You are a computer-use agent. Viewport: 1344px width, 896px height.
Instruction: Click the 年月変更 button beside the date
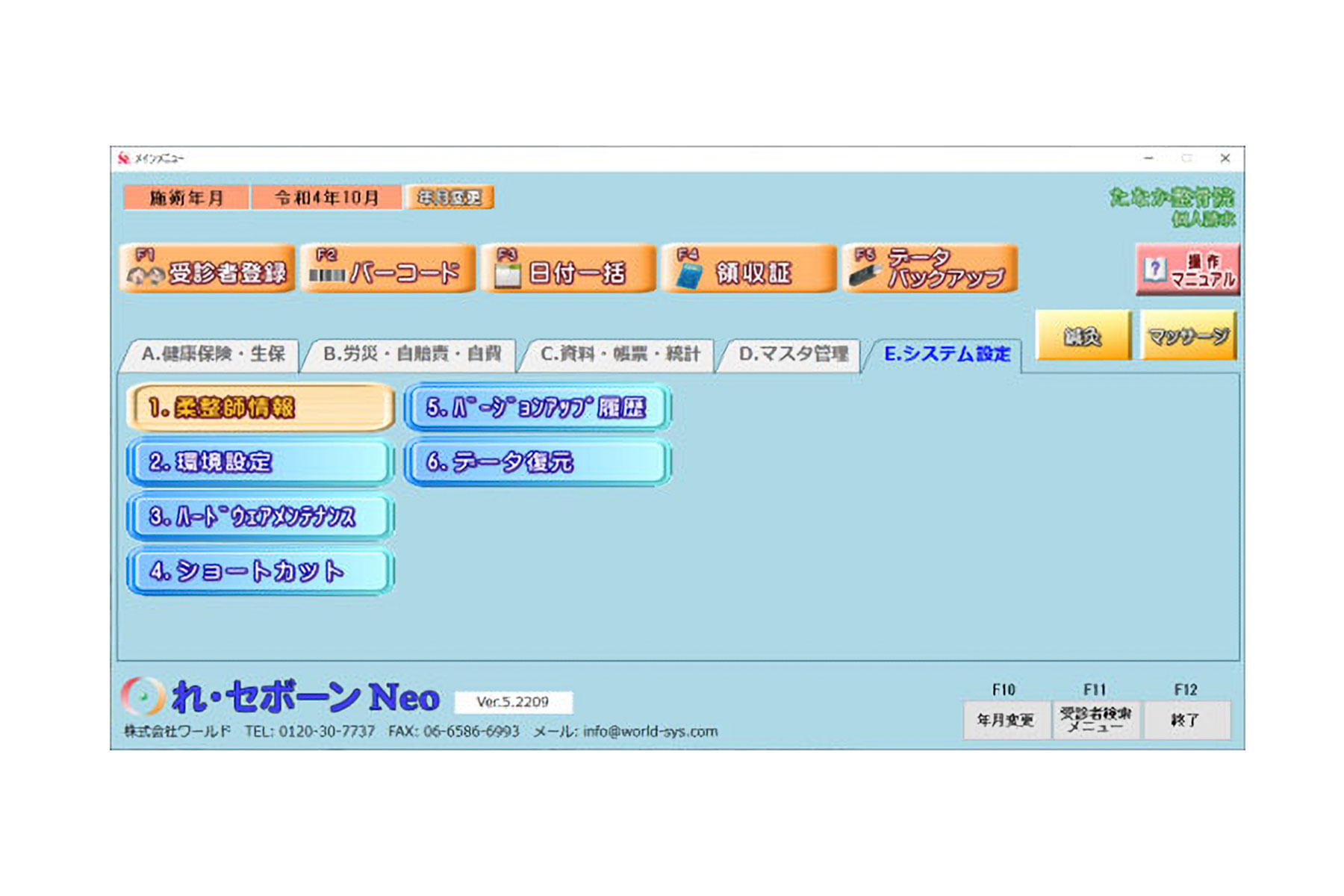click(449, 198)
